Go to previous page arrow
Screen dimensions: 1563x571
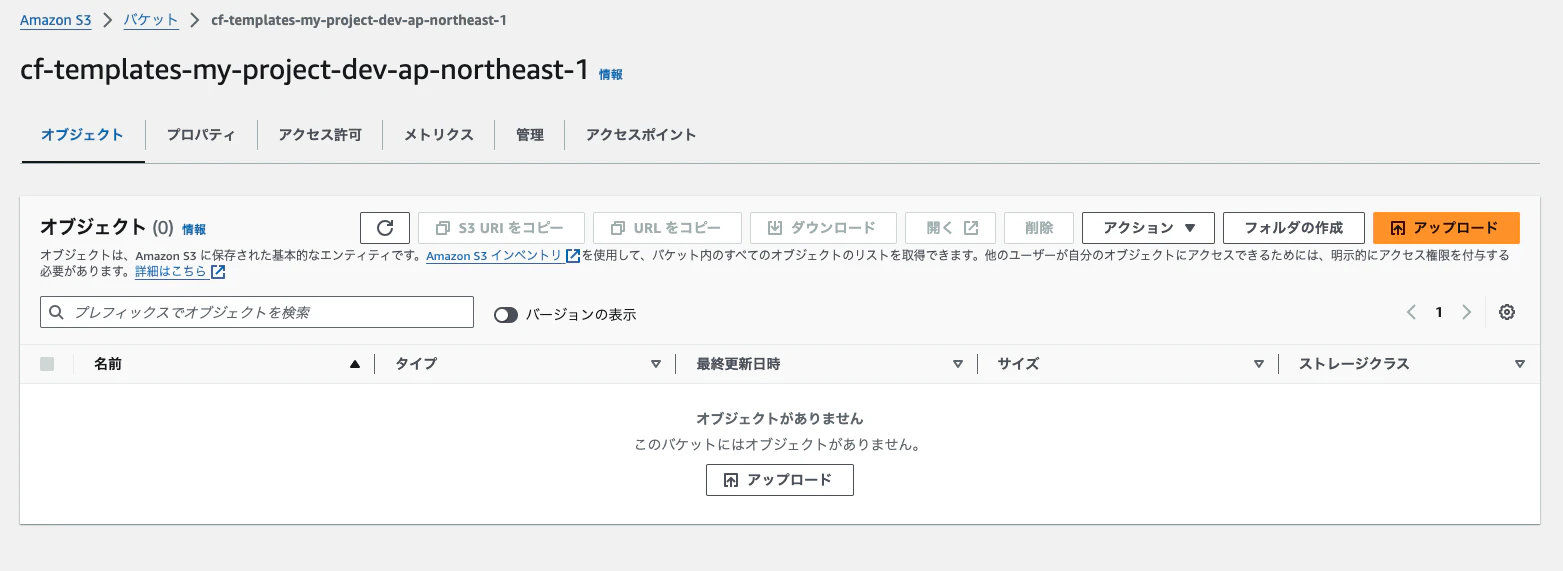coord(1412,312)
